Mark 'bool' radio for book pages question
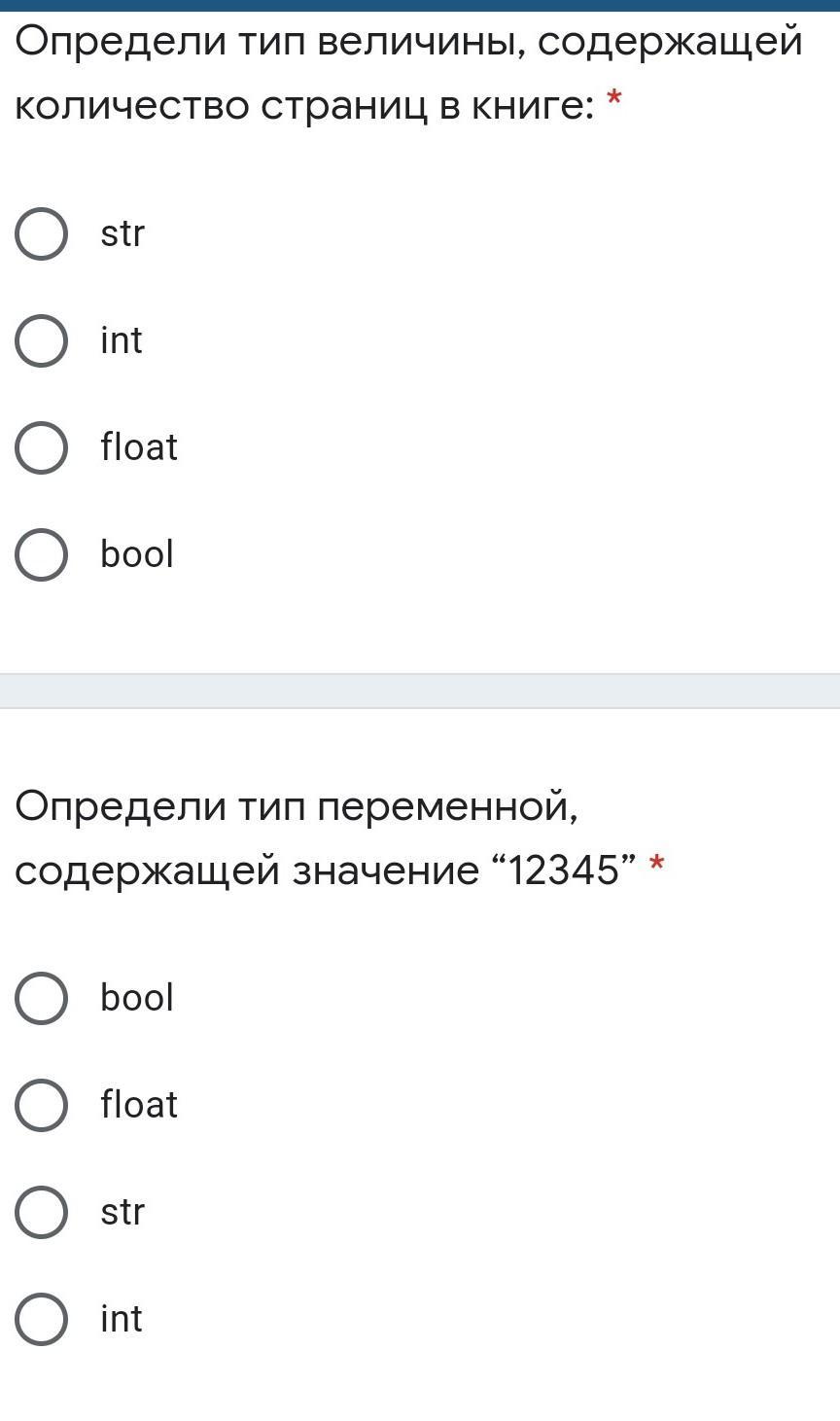Viewport: 840px width, 1421px height. point(41,555)
